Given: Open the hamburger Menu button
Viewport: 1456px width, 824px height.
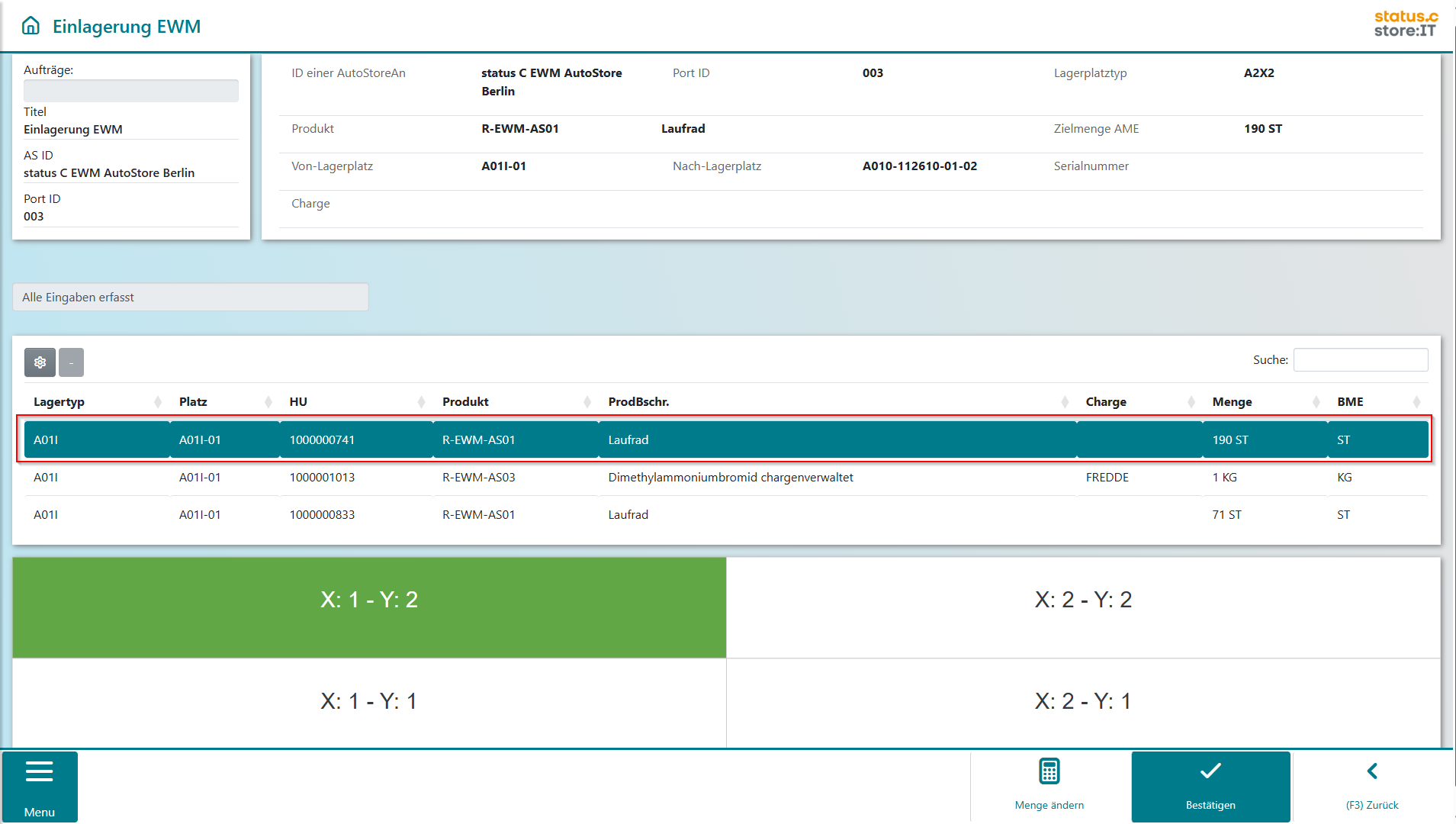Looking at the screenshot, I should click(40, 787).
